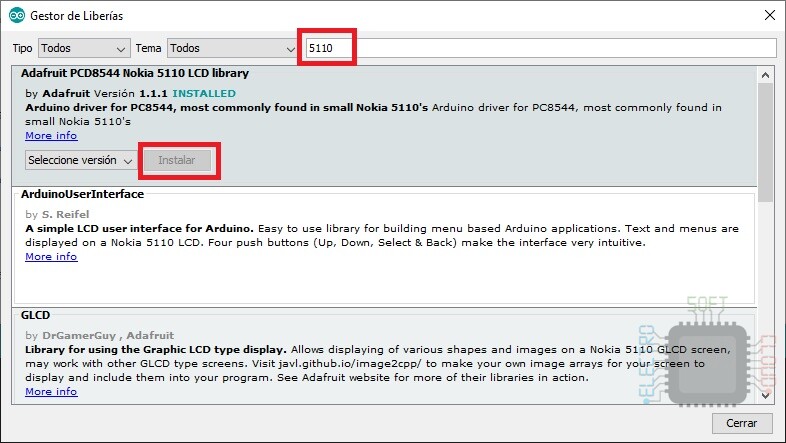Click the Instalar button

tap(177, 160)
